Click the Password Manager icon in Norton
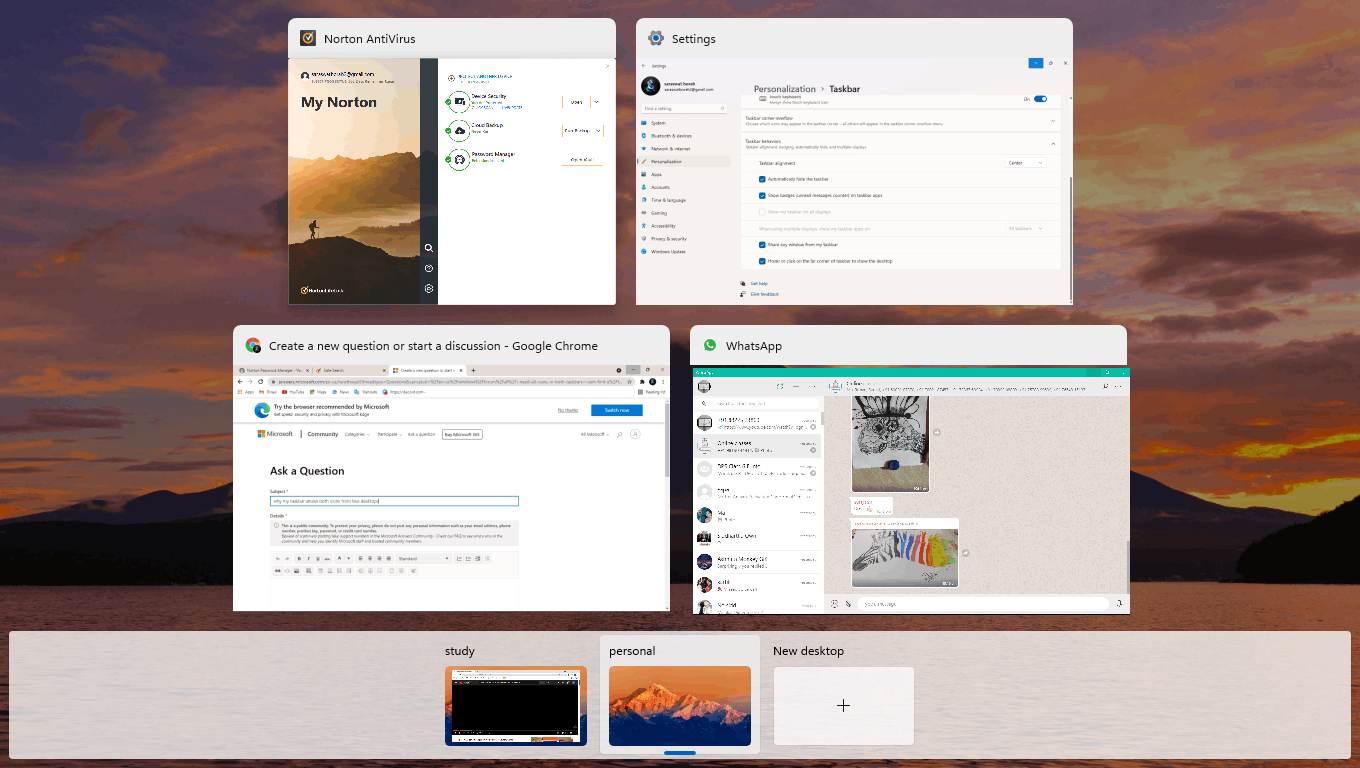 [459, 159]
